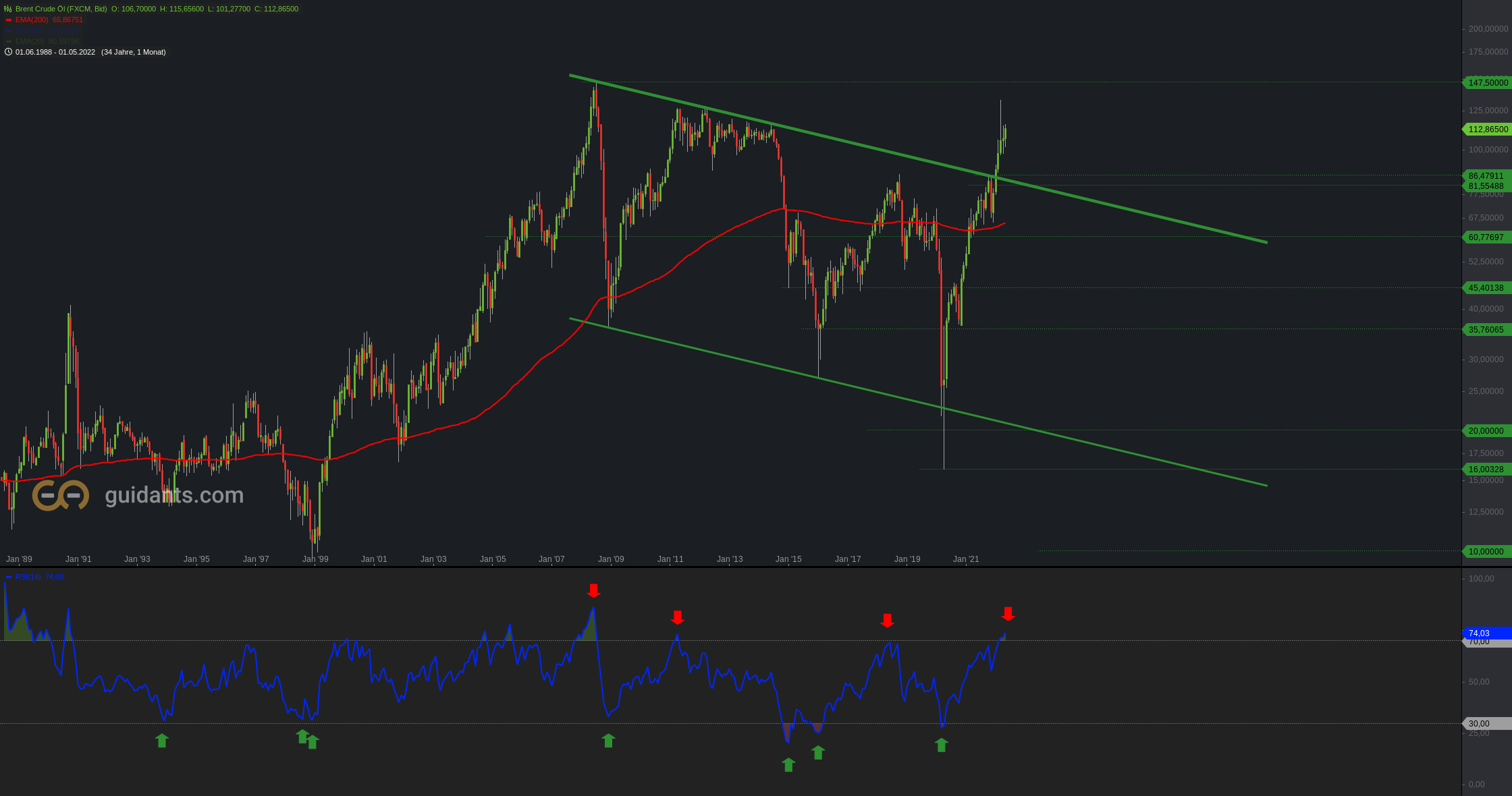The height and width of the screenshot is (796, 1512).
Task: Select the green up arrow under the 2020 RSI low
Action: click(x=942, y=745)
